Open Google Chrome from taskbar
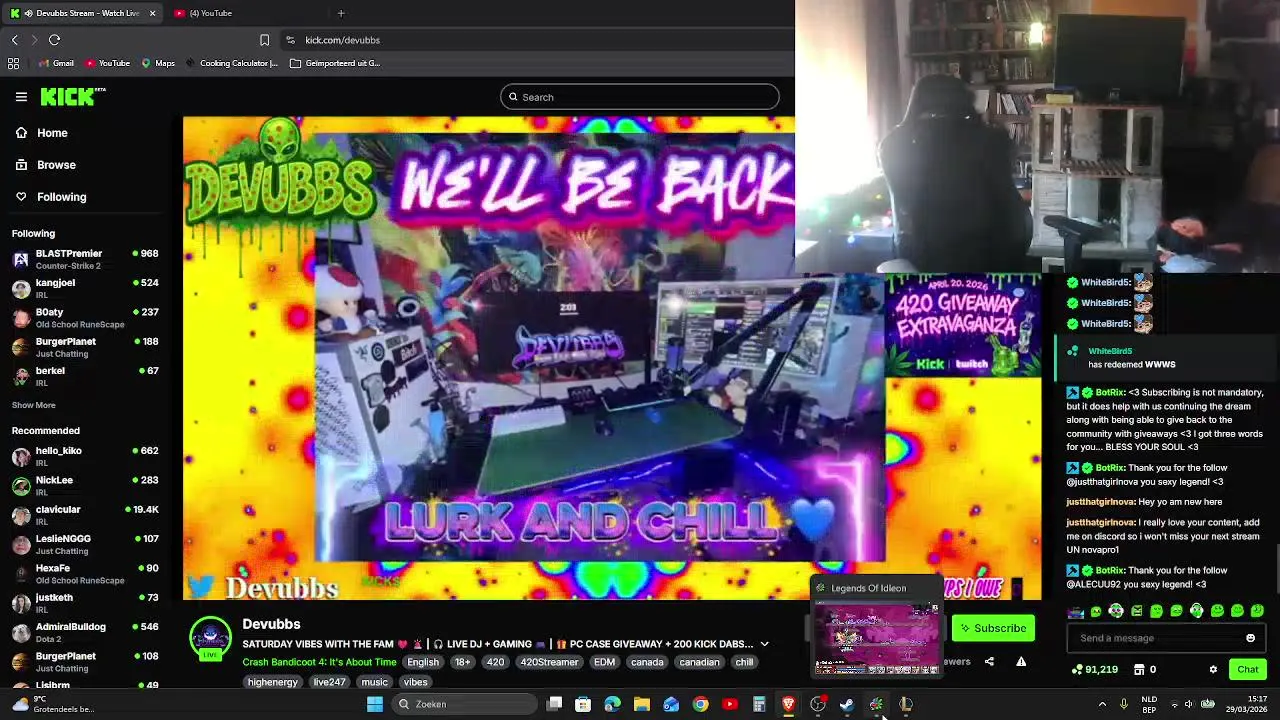 (700, 704)
